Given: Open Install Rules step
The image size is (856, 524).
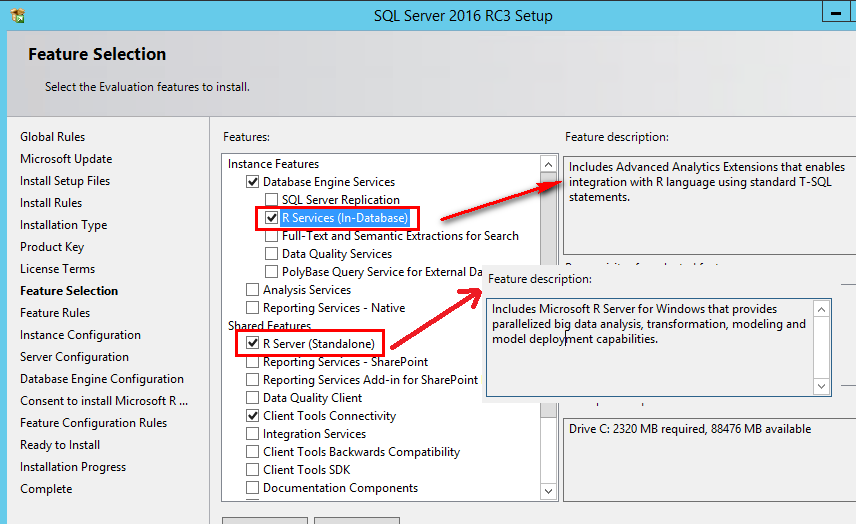Looking at the screenshot, I should coord(51,203).
